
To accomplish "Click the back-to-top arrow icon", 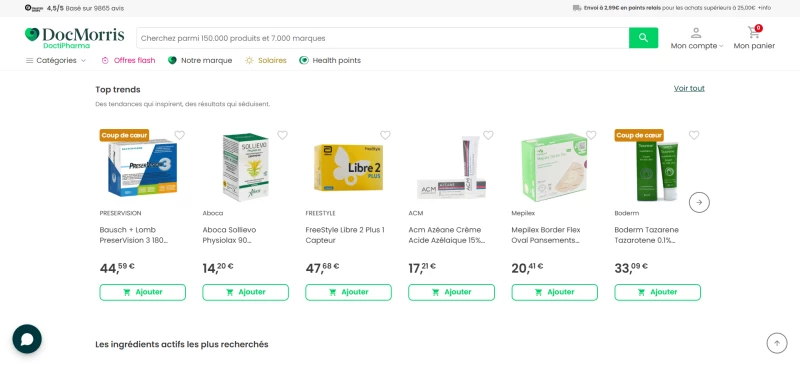I will [777, 343].
